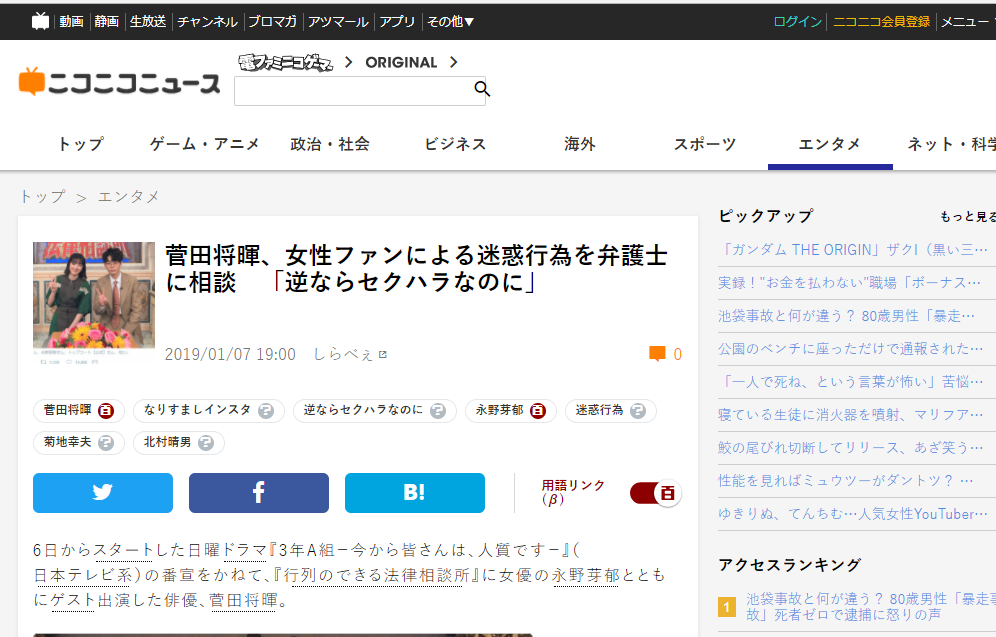This screenshot has height=637, width=996.
Task: Toggle the 用語リンク(β) switch
Action: click(x=656, y=493)
